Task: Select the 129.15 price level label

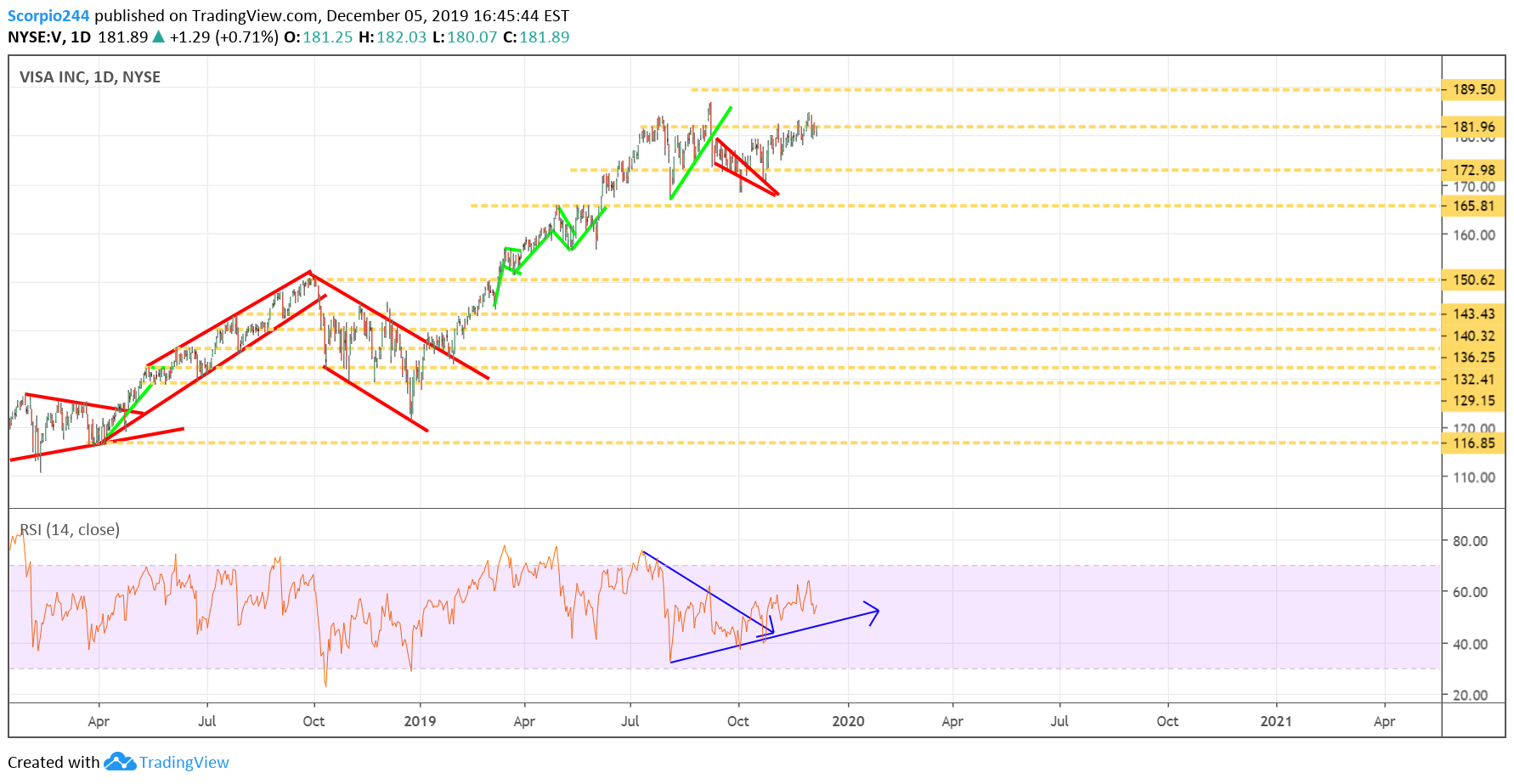Action: tap(1473, 400)
